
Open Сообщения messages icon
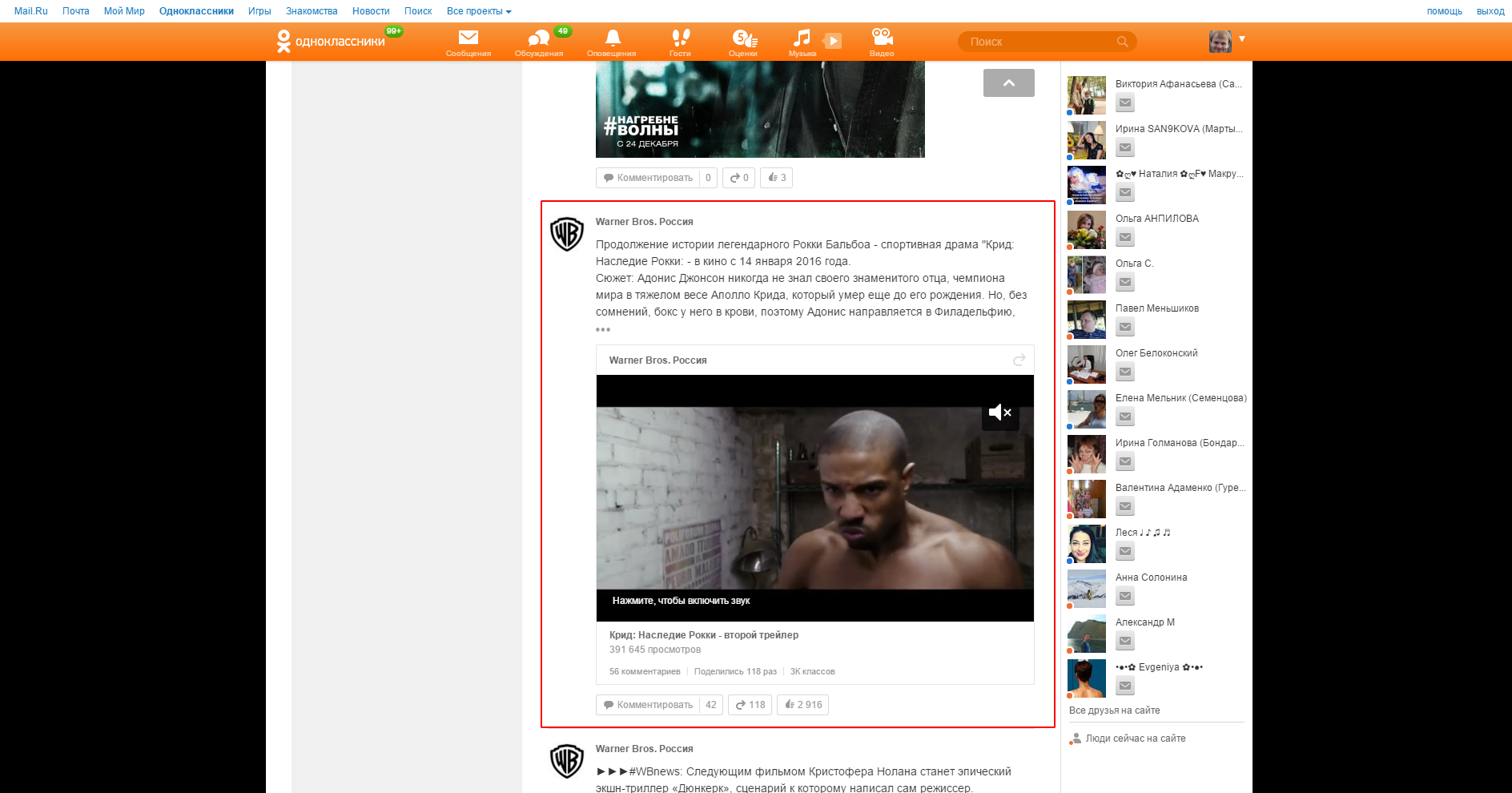coord(468,38)
